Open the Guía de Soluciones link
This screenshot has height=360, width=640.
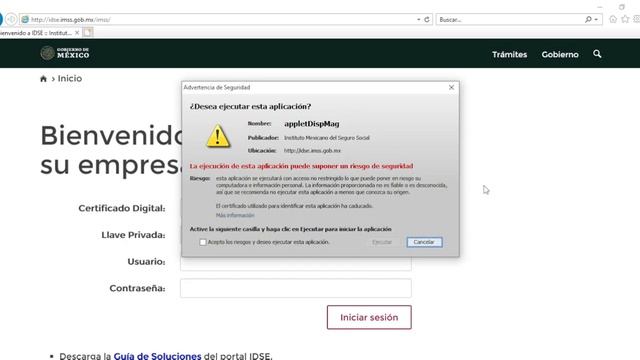(x=157, y=356)
